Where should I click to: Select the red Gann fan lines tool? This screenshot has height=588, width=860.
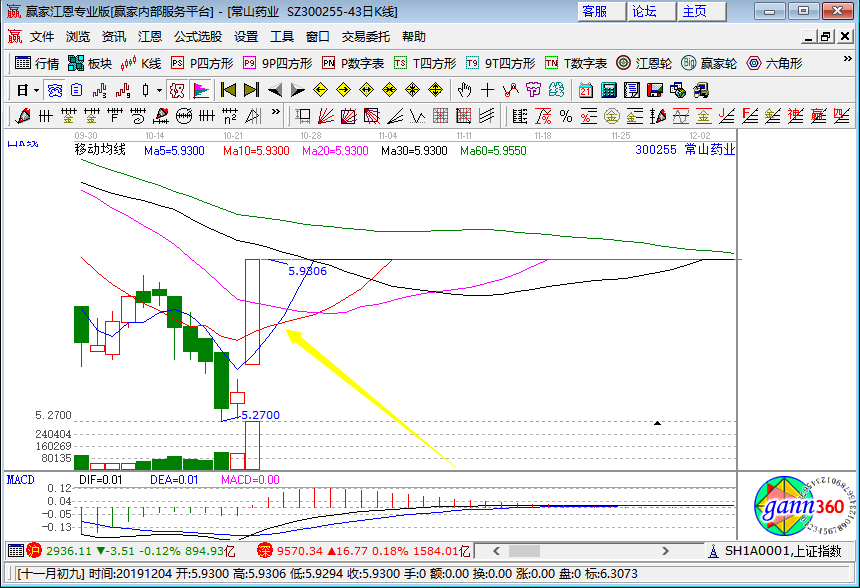[x=326, y=116]
